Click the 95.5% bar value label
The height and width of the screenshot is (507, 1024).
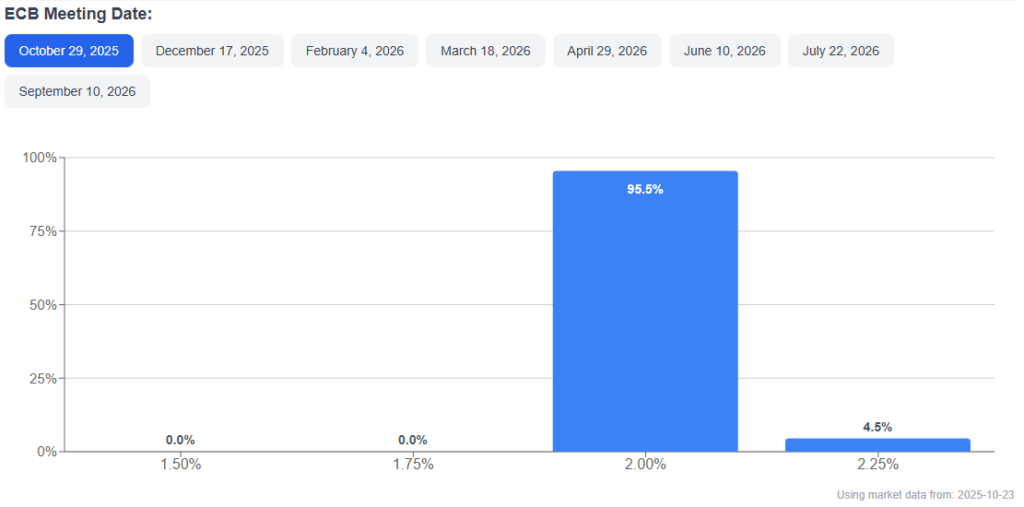click(x=645, y=189)
